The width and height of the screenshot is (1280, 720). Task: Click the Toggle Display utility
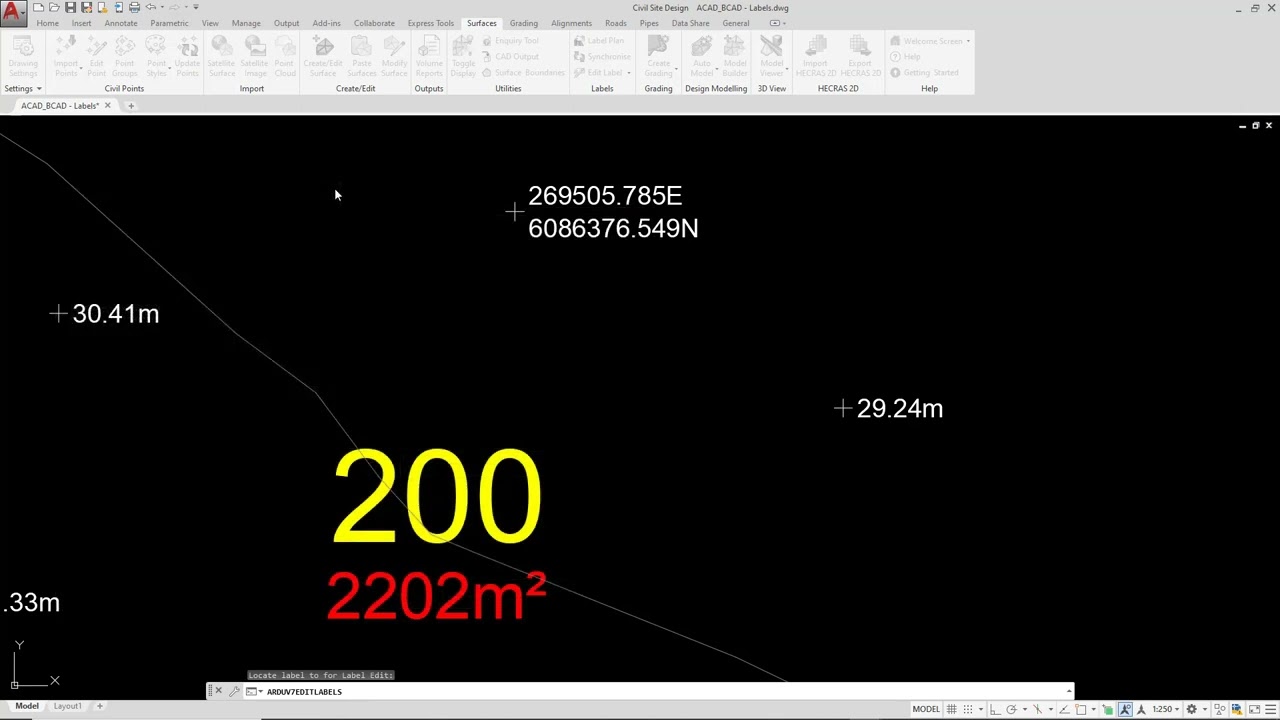coord(463,56)
